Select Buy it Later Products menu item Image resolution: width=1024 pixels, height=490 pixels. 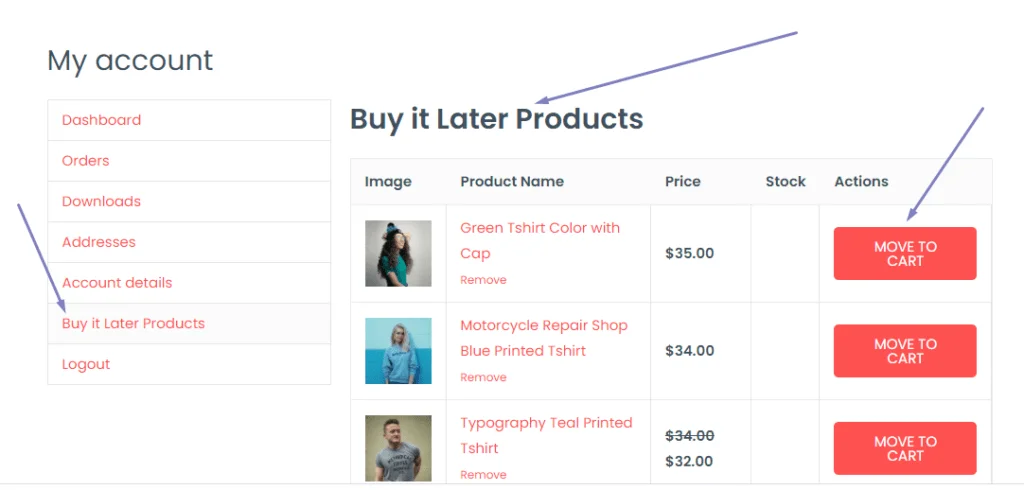coord(133,324)
